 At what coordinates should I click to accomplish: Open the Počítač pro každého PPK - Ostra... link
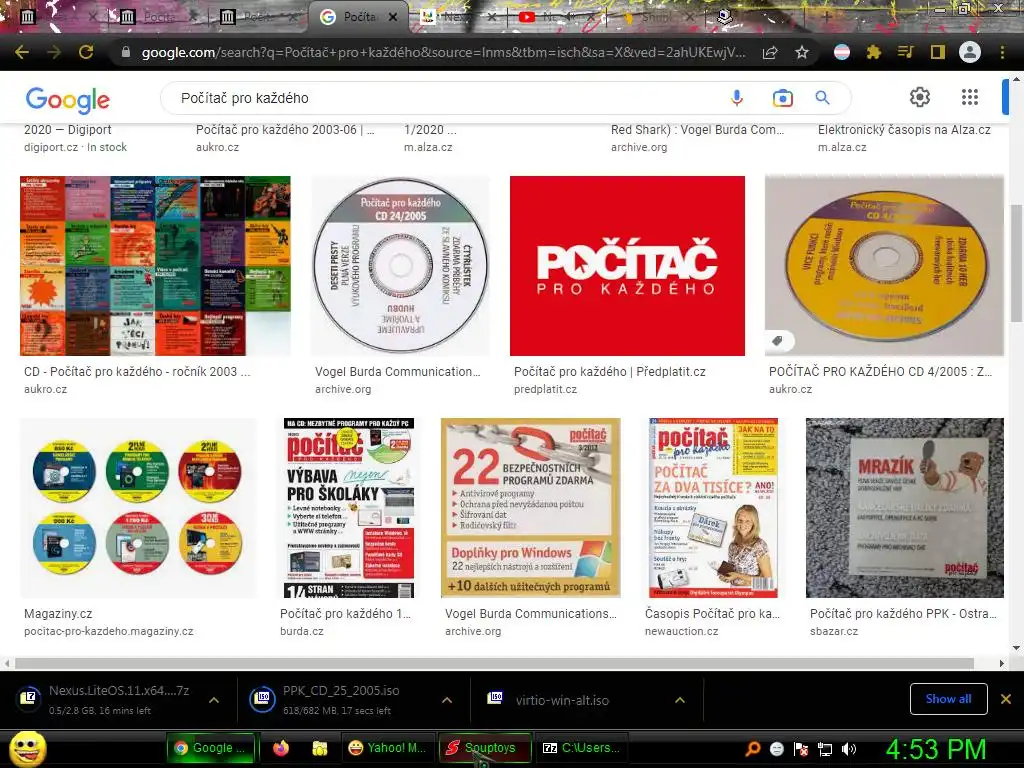(x=903, y=614)
